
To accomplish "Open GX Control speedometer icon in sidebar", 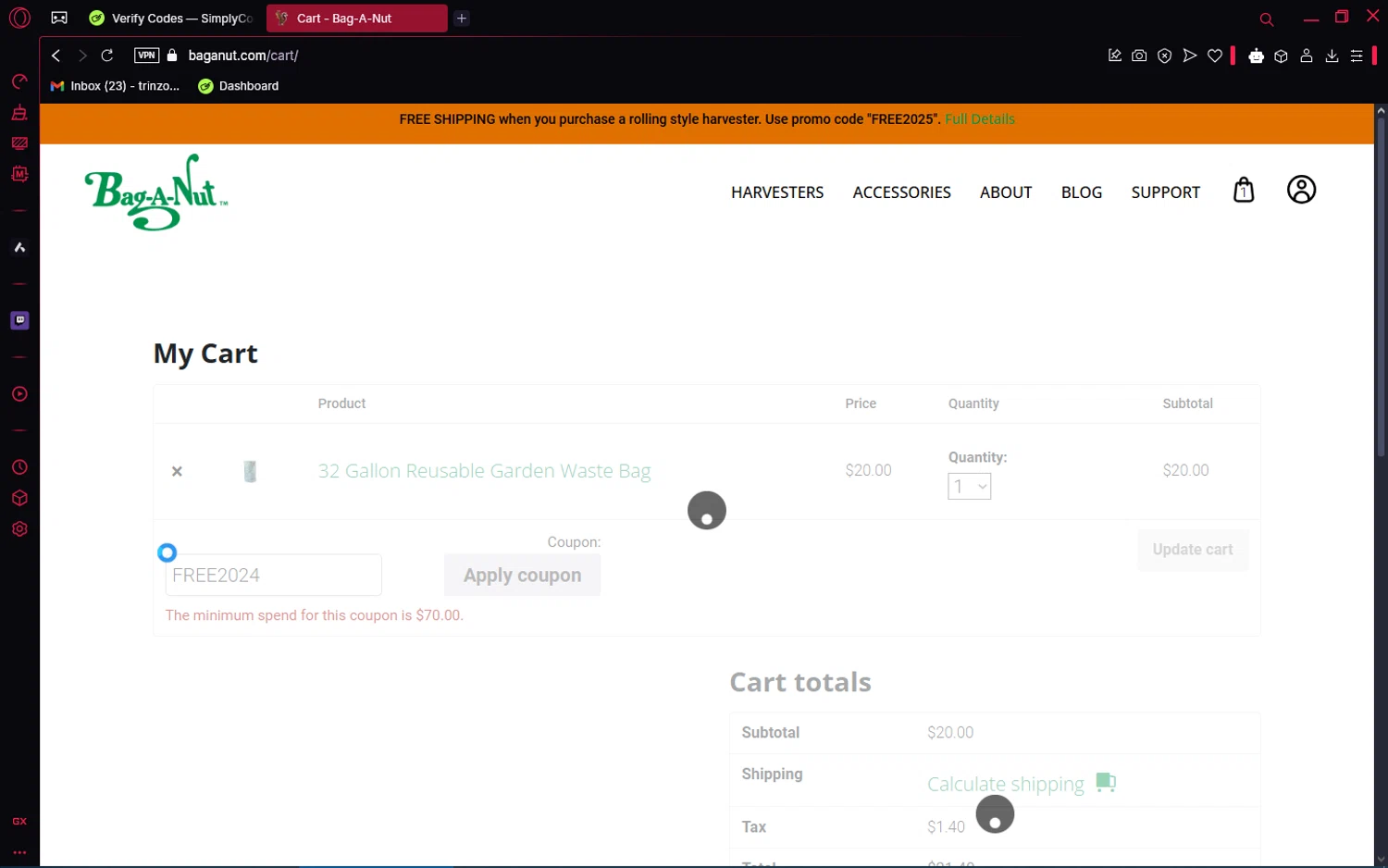I will pyautogui.click(x=19, y=81).
